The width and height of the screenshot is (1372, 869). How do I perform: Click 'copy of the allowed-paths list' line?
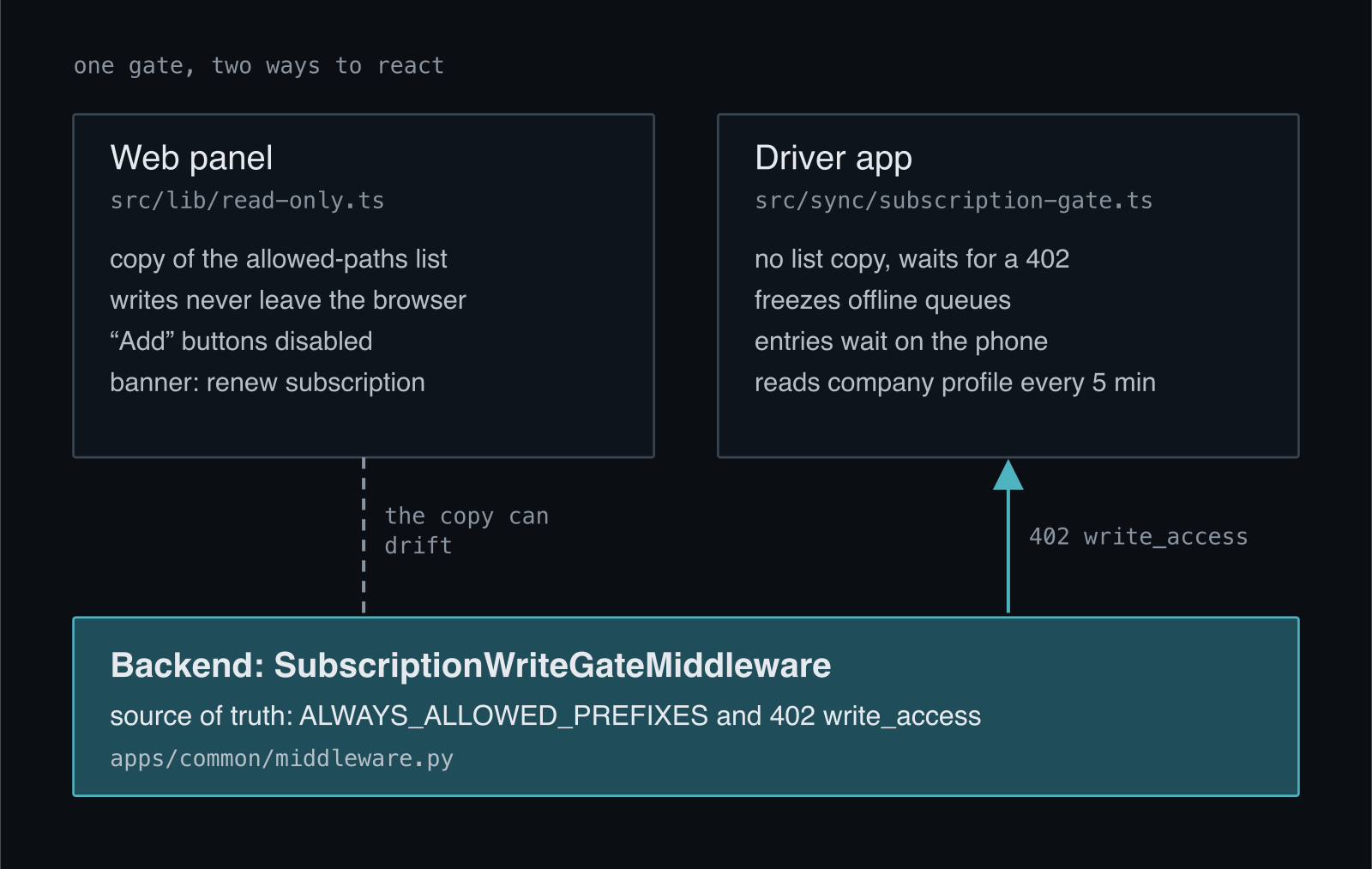pyautogui.click(x=279, y=259)
